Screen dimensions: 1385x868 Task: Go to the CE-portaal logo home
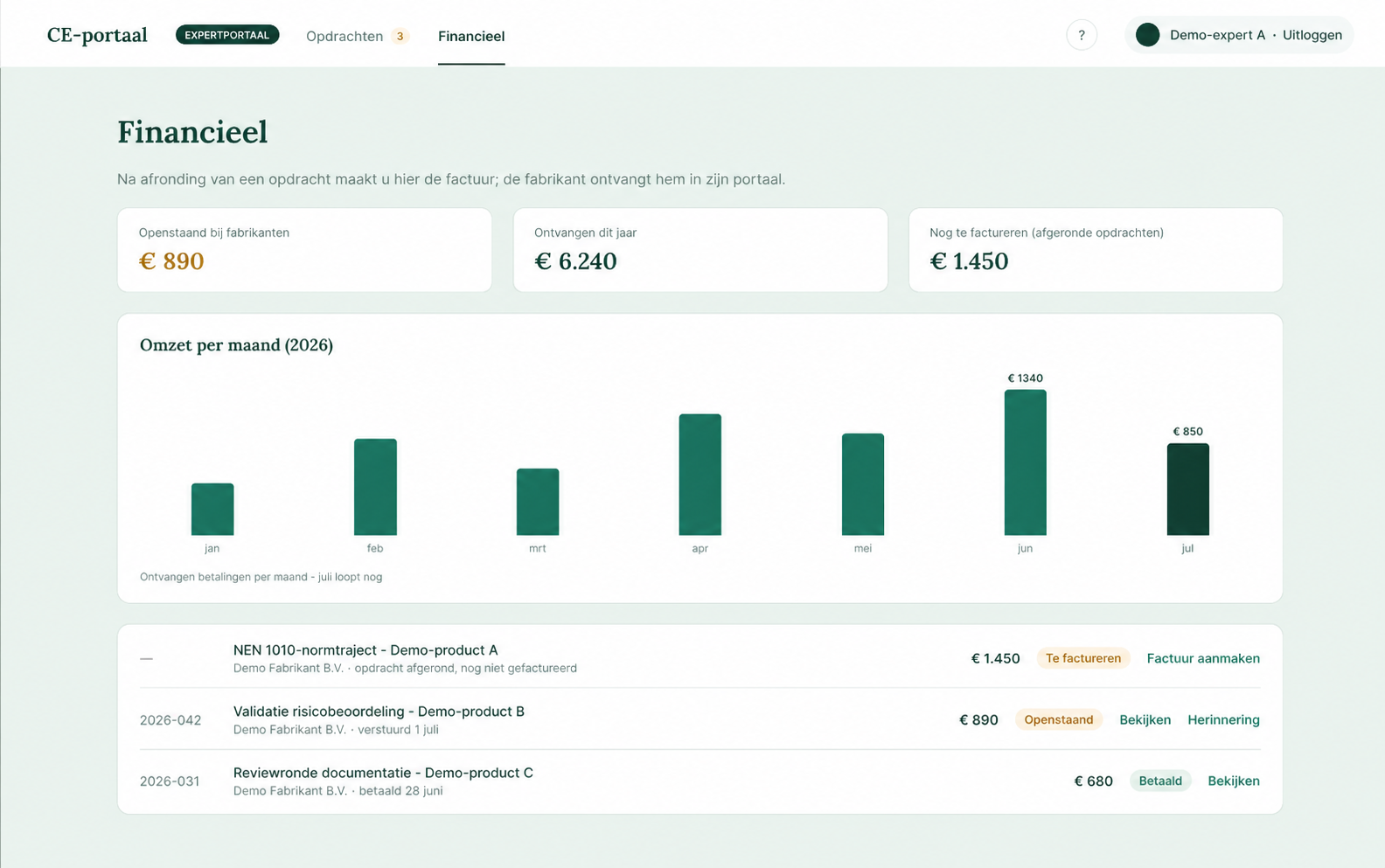pos(97,35)
